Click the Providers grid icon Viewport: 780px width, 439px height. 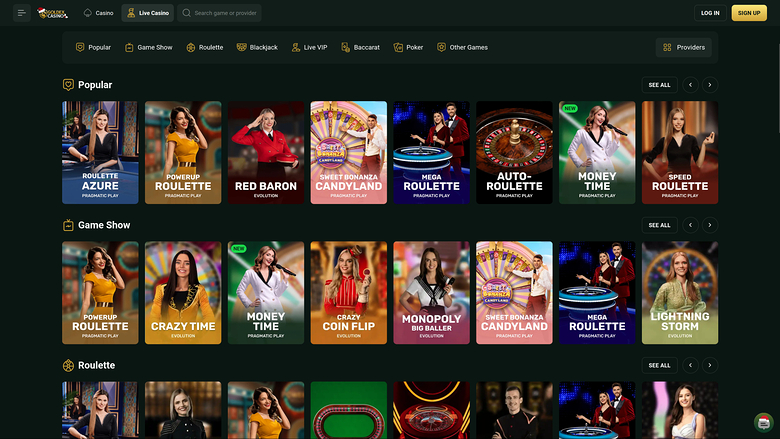(667, 47)
